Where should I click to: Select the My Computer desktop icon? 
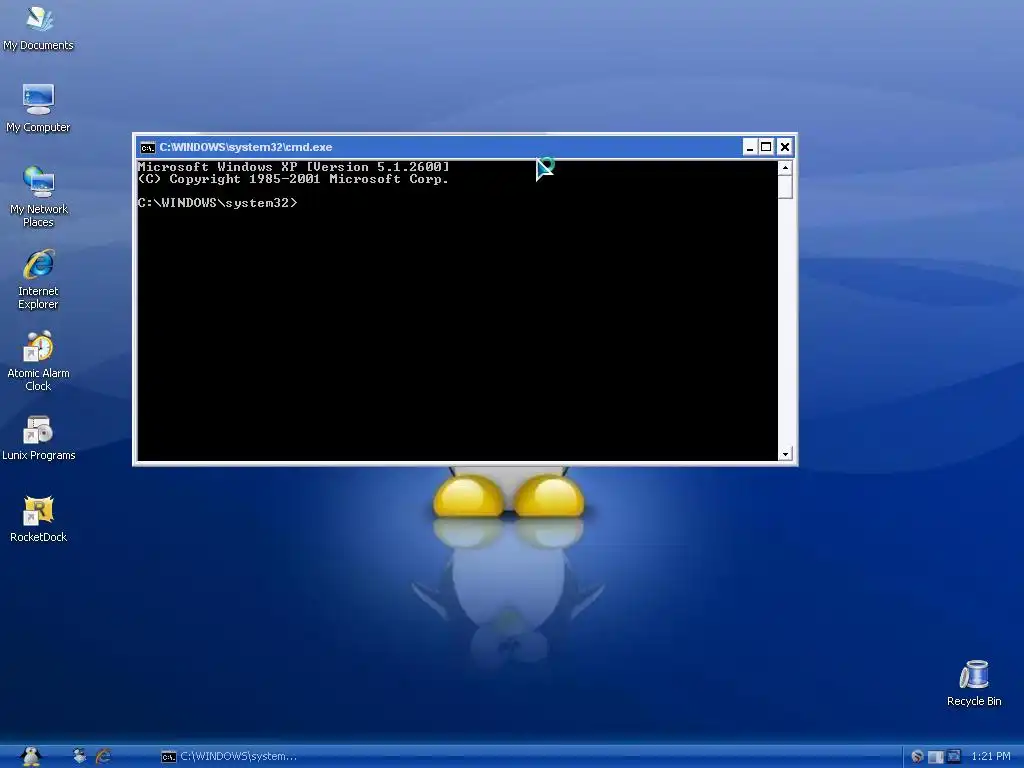39,108
